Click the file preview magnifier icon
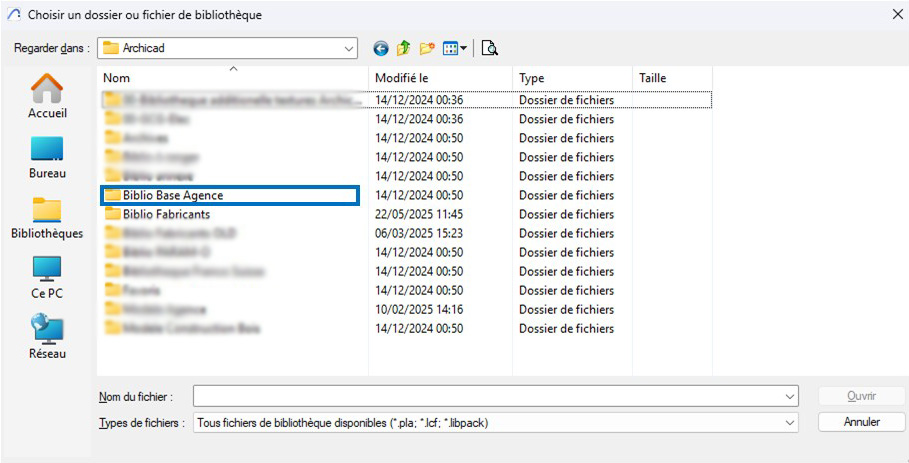 489,49
